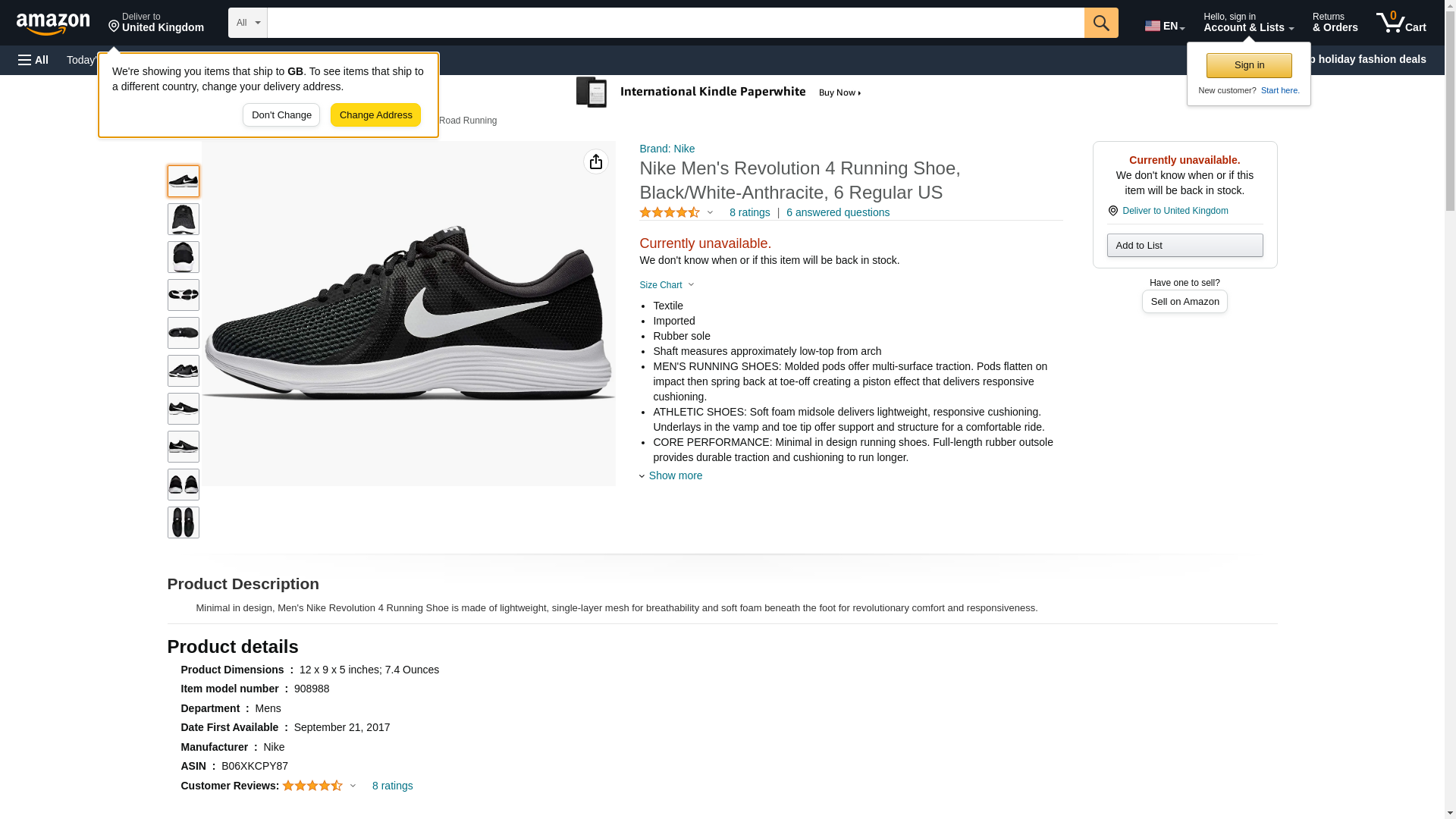Screen dimensions: 1456x819
Task: Open the All hamburger menu
Action: point(33,60)
